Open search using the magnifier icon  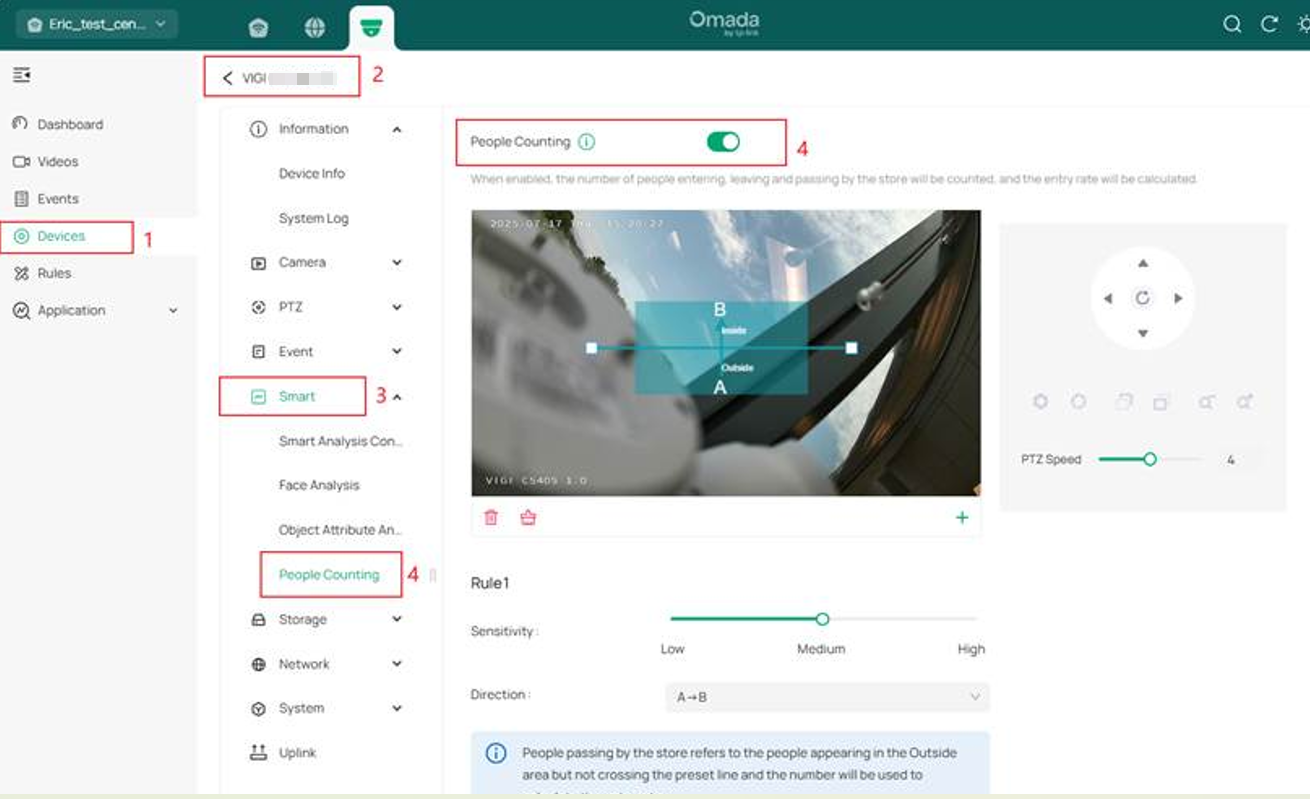point(1232,24)
